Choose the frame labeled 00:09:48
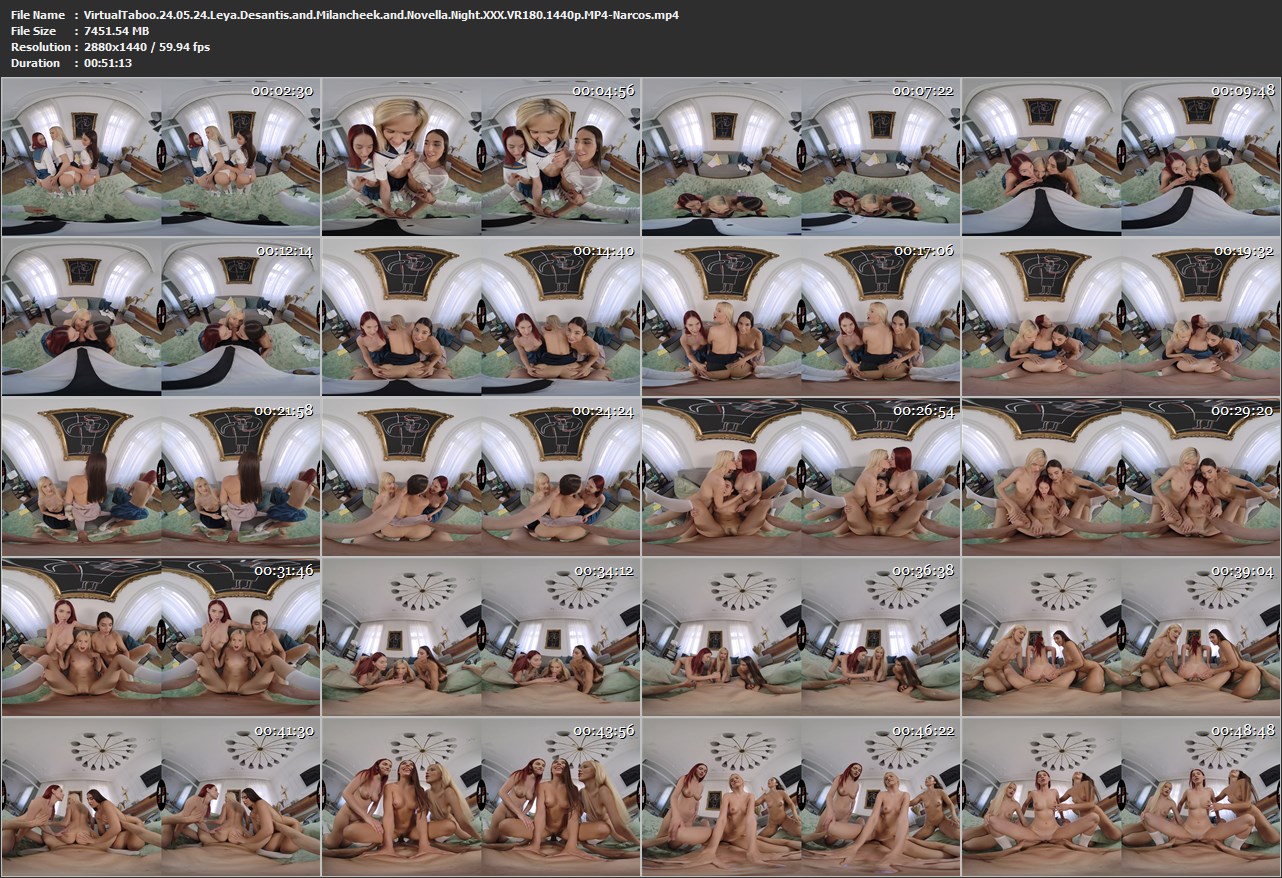 point(1121,156)
